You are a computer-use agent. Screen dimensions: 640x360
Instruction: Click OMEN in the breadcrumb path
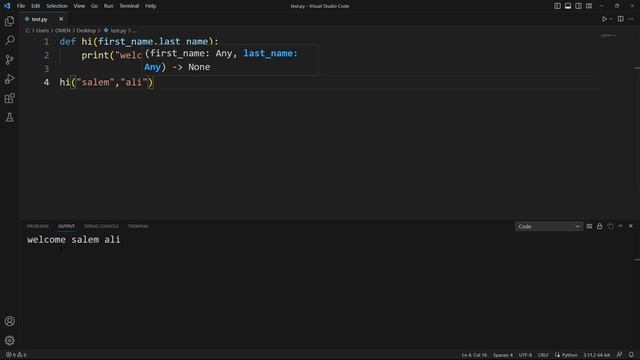pos(63,31)
